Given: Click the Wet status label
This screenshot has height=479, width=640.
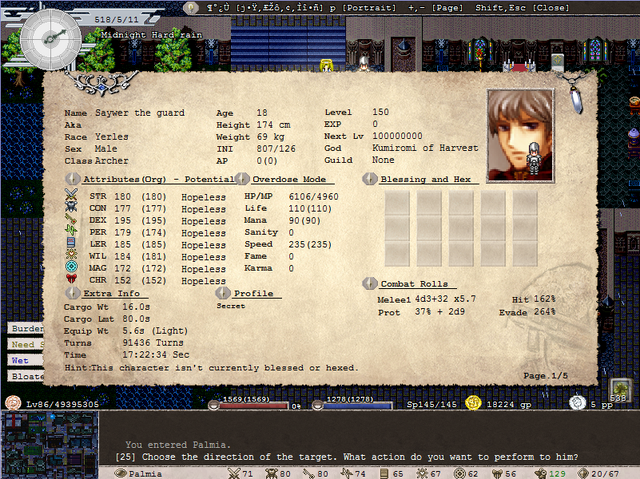Looking at the screenshot, I should [25, 360].
